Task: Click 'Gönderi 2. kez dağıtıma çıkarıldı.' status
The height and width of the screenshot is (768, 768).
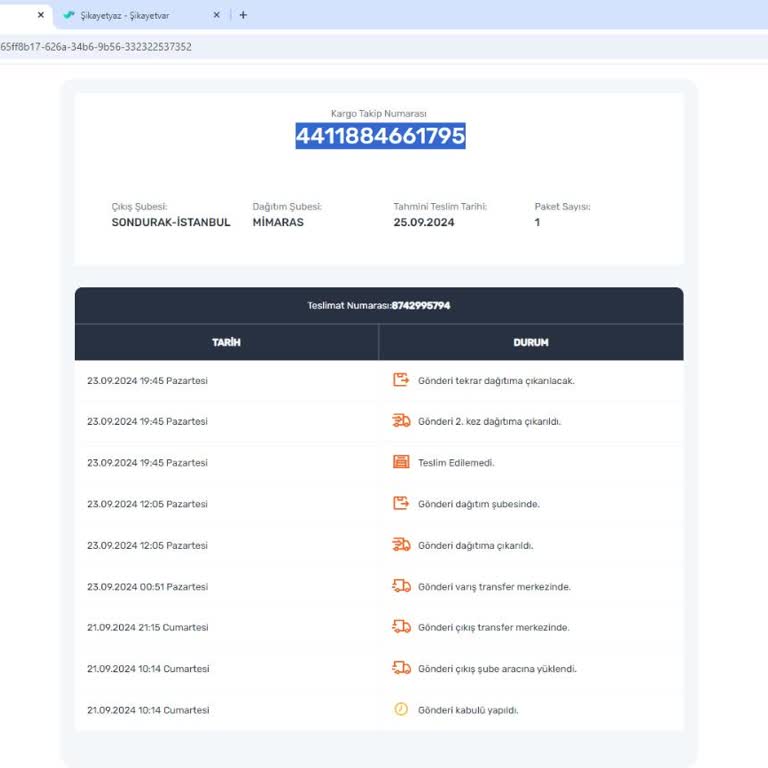Action: tap(489, 421)
